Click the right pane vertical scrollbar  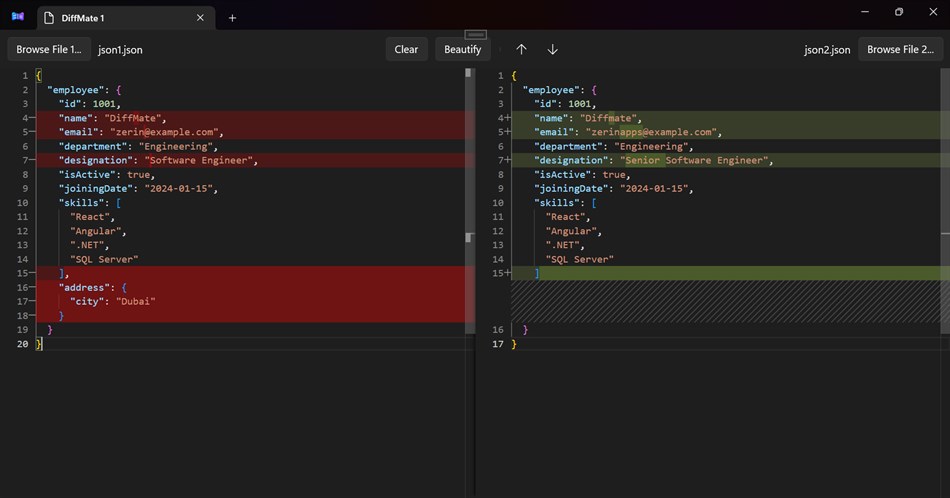click(945, 201)
